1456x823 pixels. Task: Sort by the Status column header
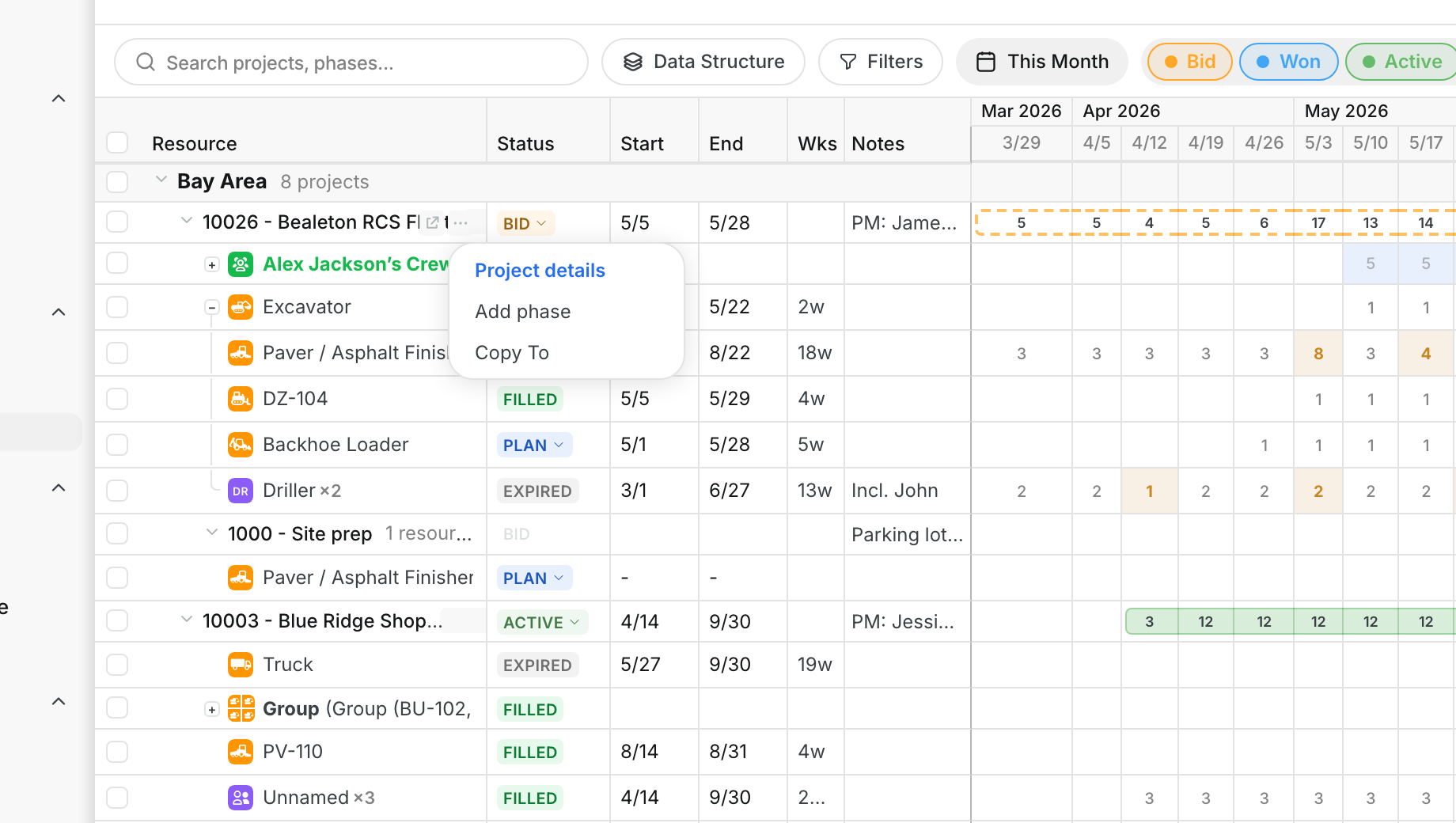[x=525, y=143]
